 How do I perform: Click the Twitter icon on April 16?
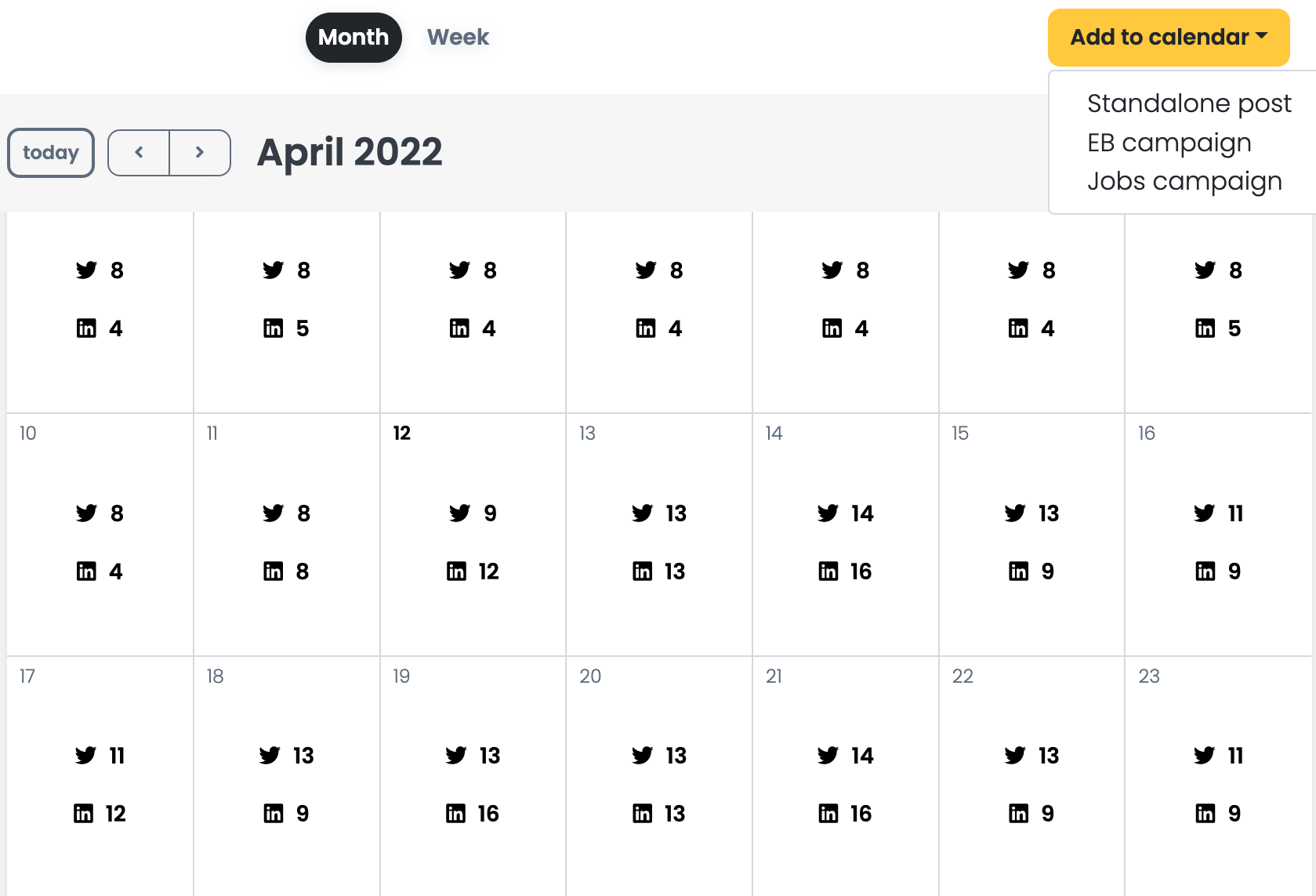tap(1204, 513)
